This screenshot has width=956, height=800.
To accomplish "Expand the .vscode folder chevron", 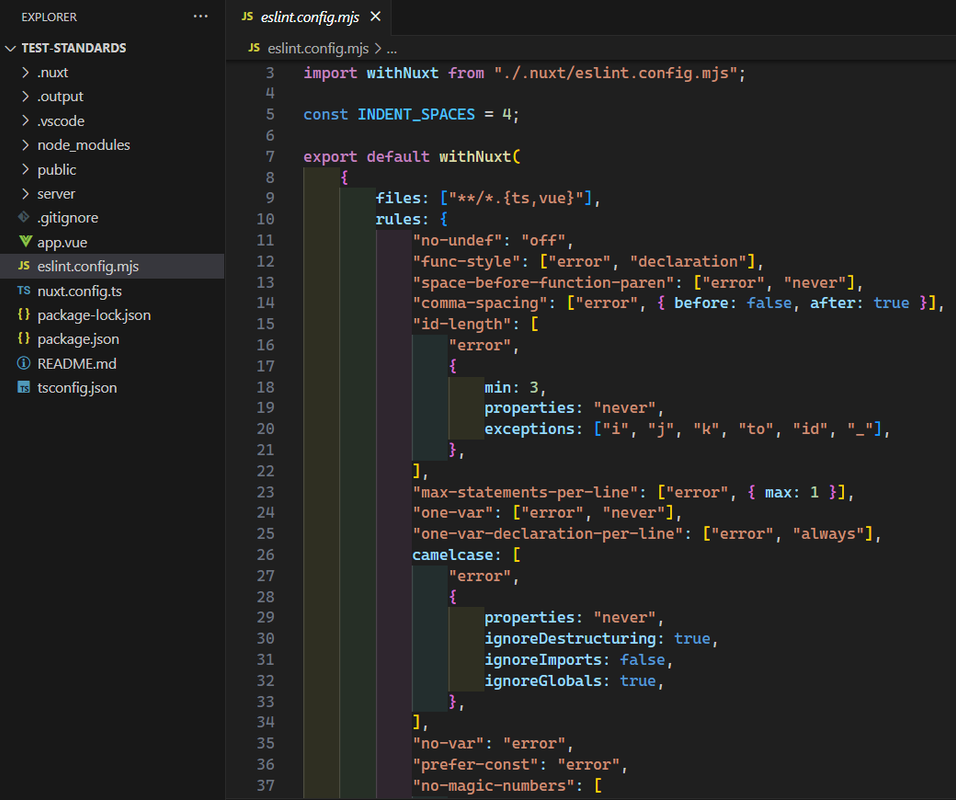I will [25, 121].
